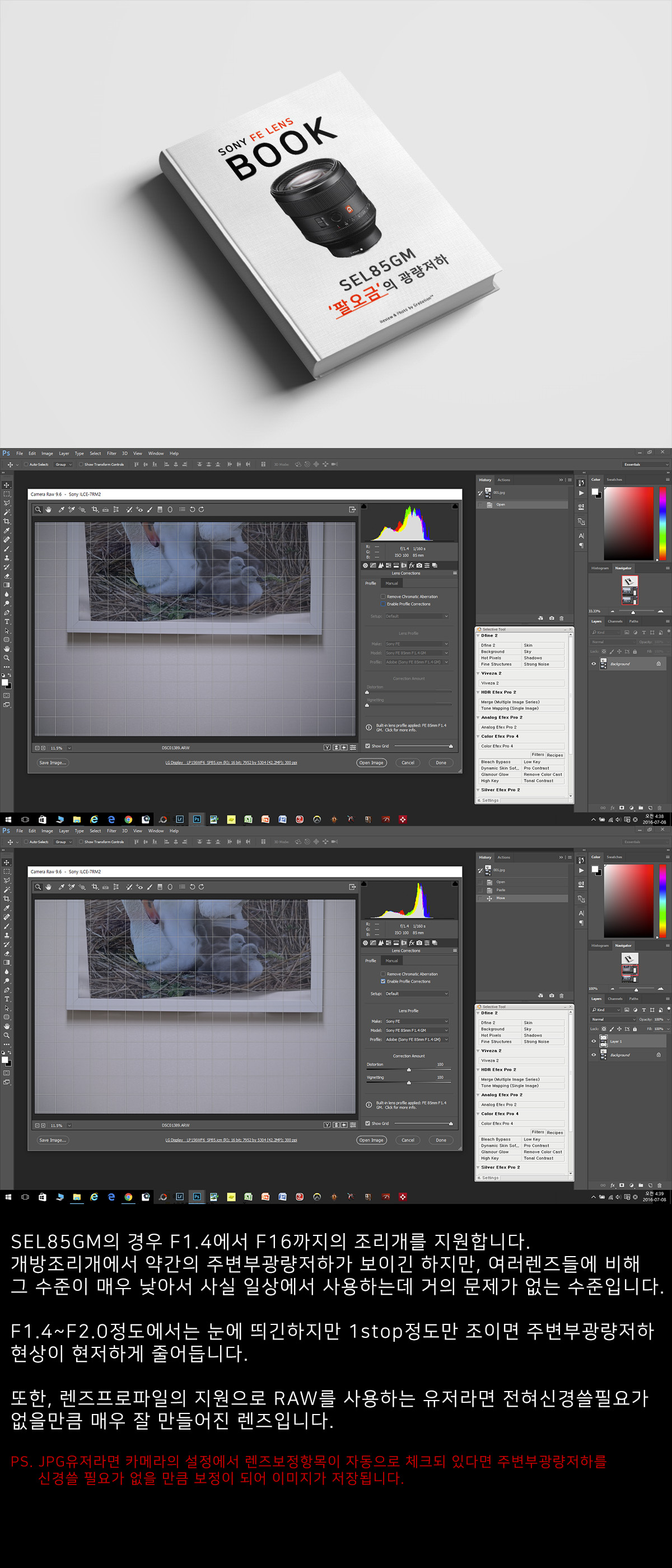Hide Background layer in upper screenshot's Layers panel
Viewport: 672px width, 1568px height.
[594, 664]
